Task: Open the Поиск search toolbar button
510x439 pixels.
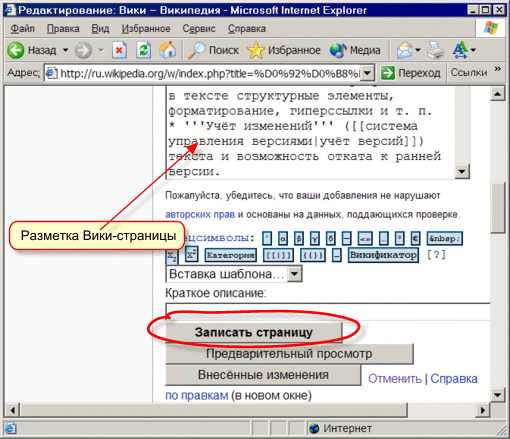Action: [x=213, y=50]
